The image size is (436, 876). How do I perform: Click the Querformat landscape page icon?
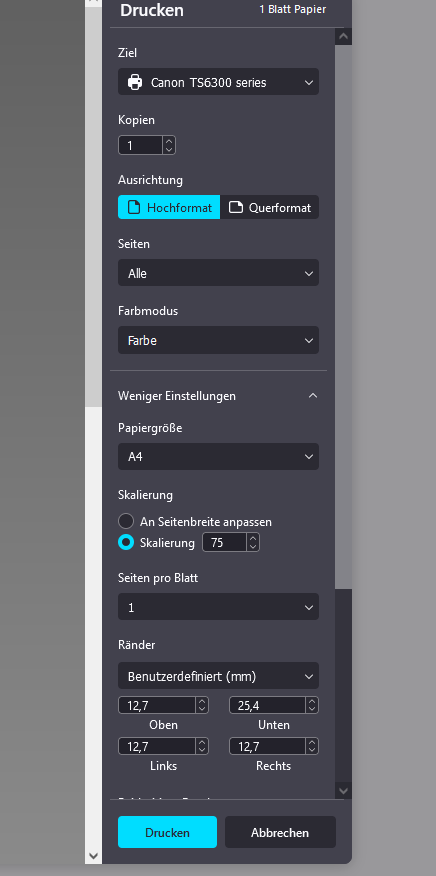[236, 207]
